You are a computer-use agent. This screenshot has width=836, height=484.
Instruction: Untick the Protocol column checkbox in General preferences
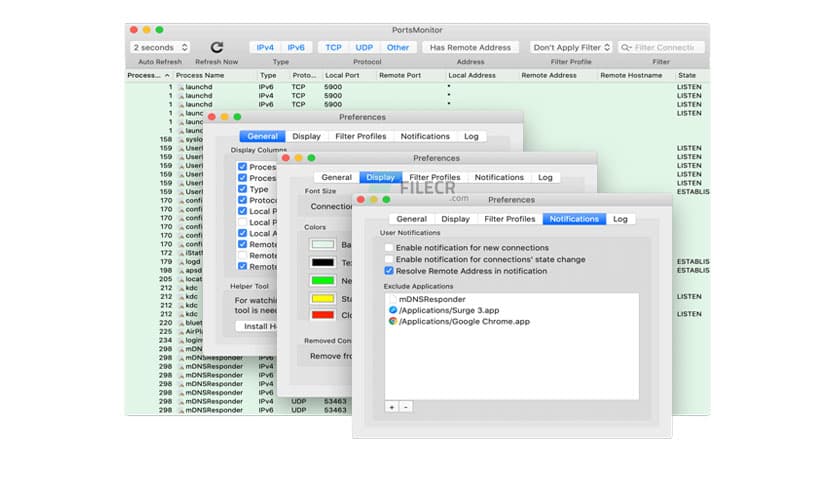click(x=243, y=200)
